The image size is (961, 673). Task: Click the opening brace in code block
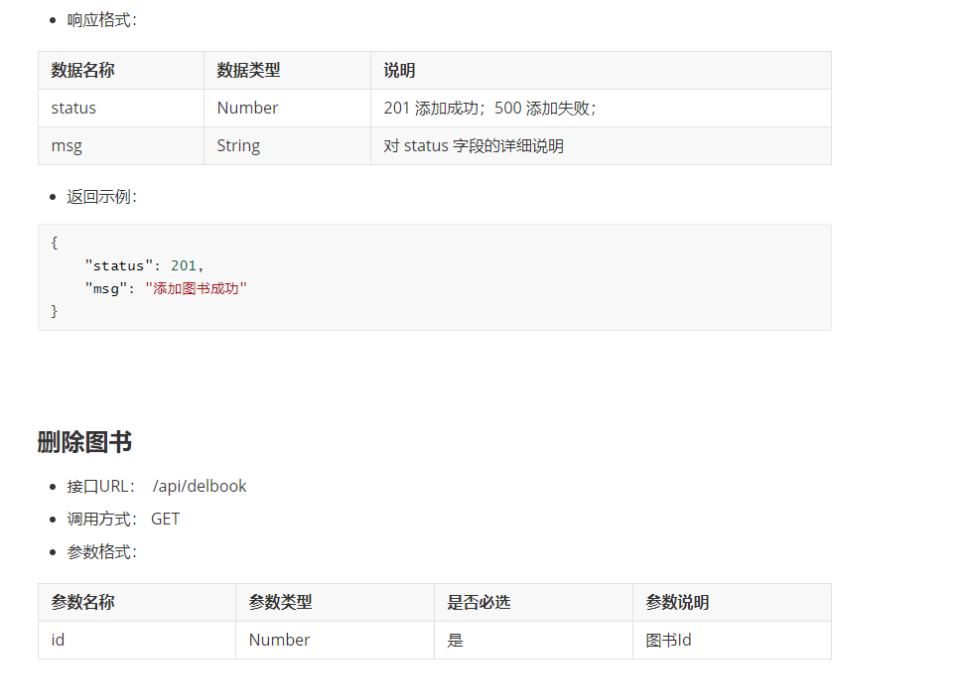54,243
